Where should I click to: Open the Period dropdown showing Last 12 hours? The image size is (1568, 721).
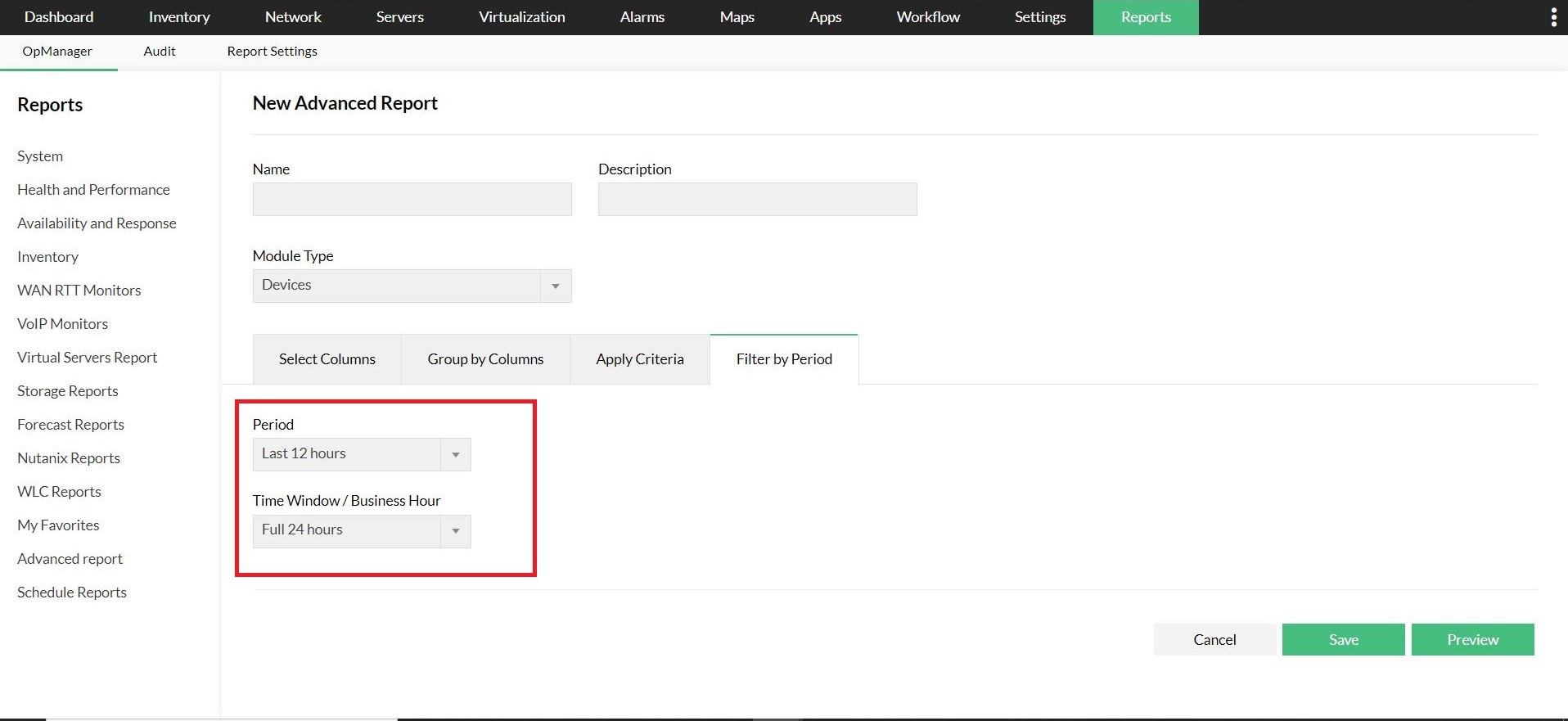pos(361,454)
